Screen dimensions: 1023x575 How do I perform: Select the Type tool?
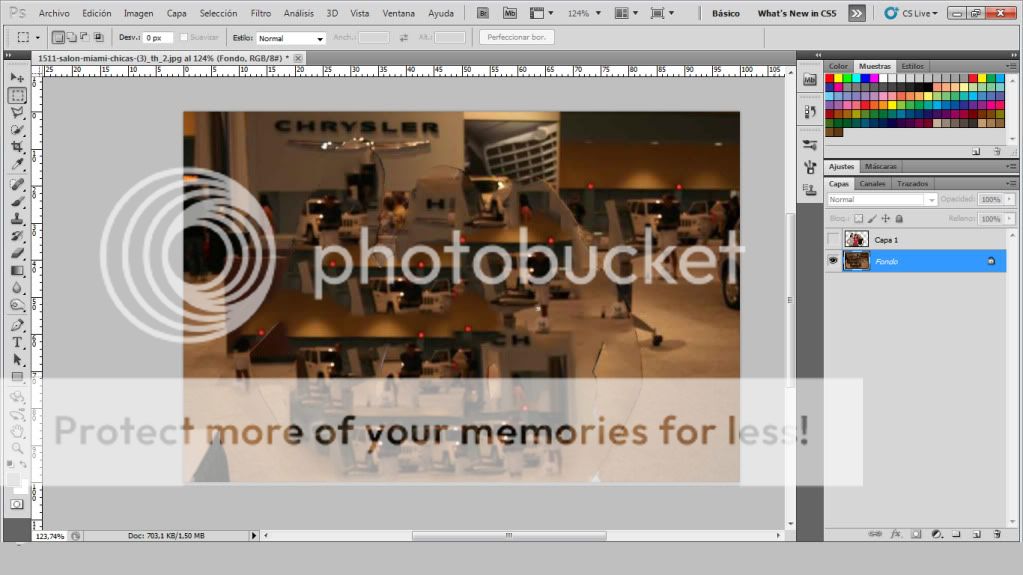point(17,342)
